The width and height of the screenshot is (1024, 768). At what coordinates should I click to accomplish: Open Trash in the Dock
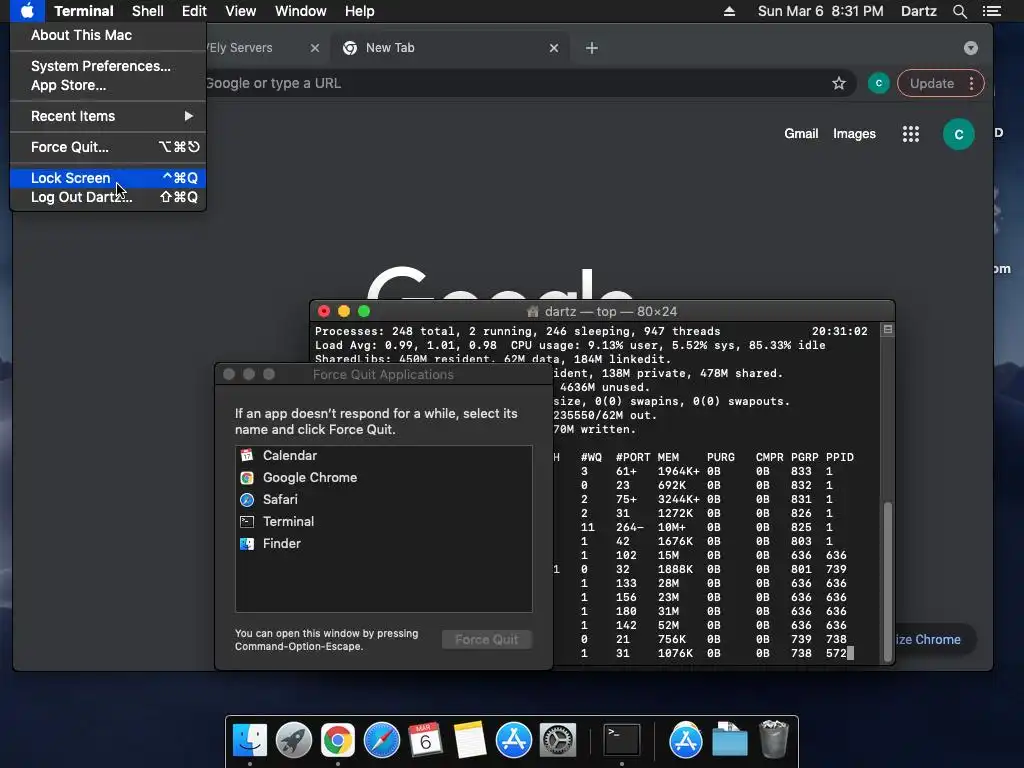click(774, 740)
